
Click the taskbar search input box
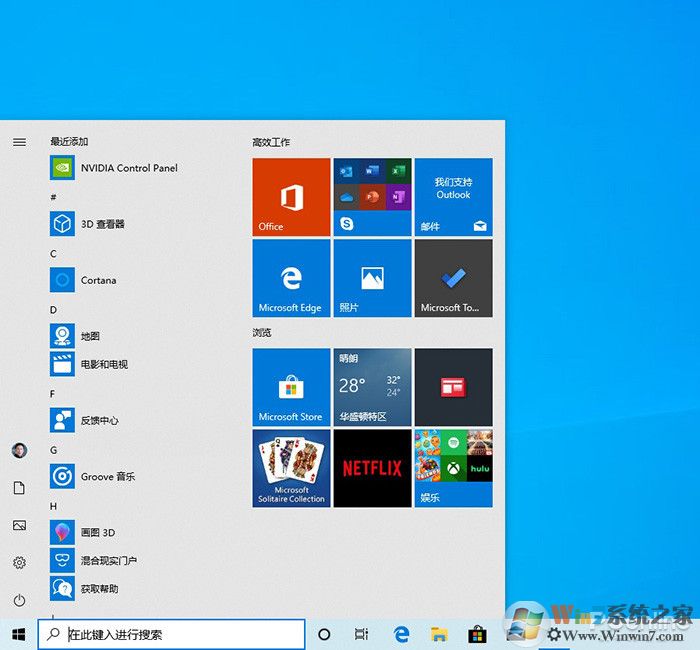click(x=180, y=634)
